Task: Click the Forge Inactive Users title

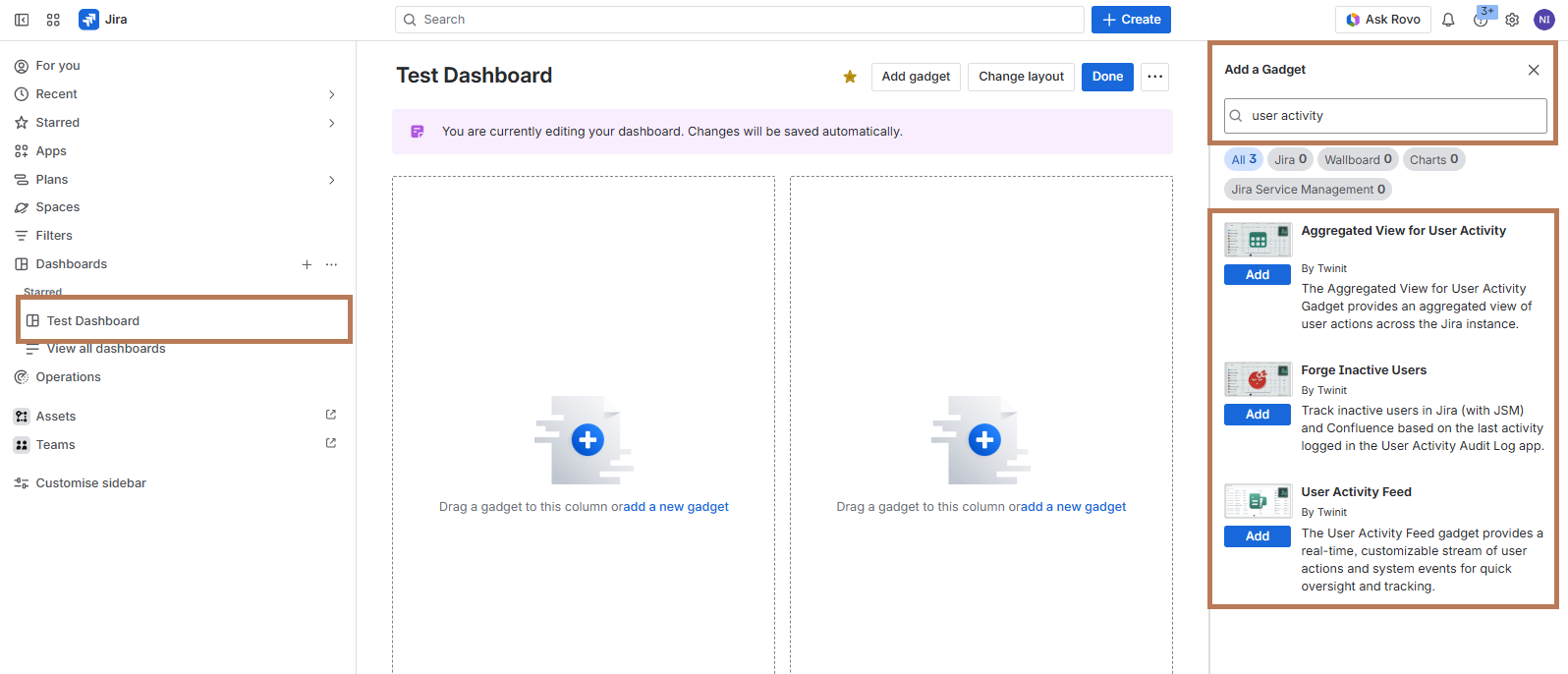Action: 1364,370
